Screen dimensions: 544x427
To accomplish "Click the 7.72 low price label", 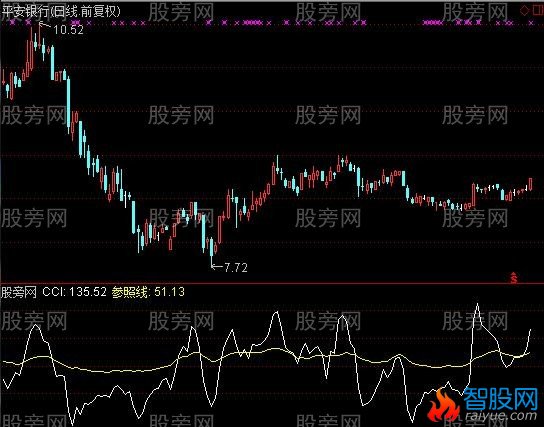I will [236, 267].
